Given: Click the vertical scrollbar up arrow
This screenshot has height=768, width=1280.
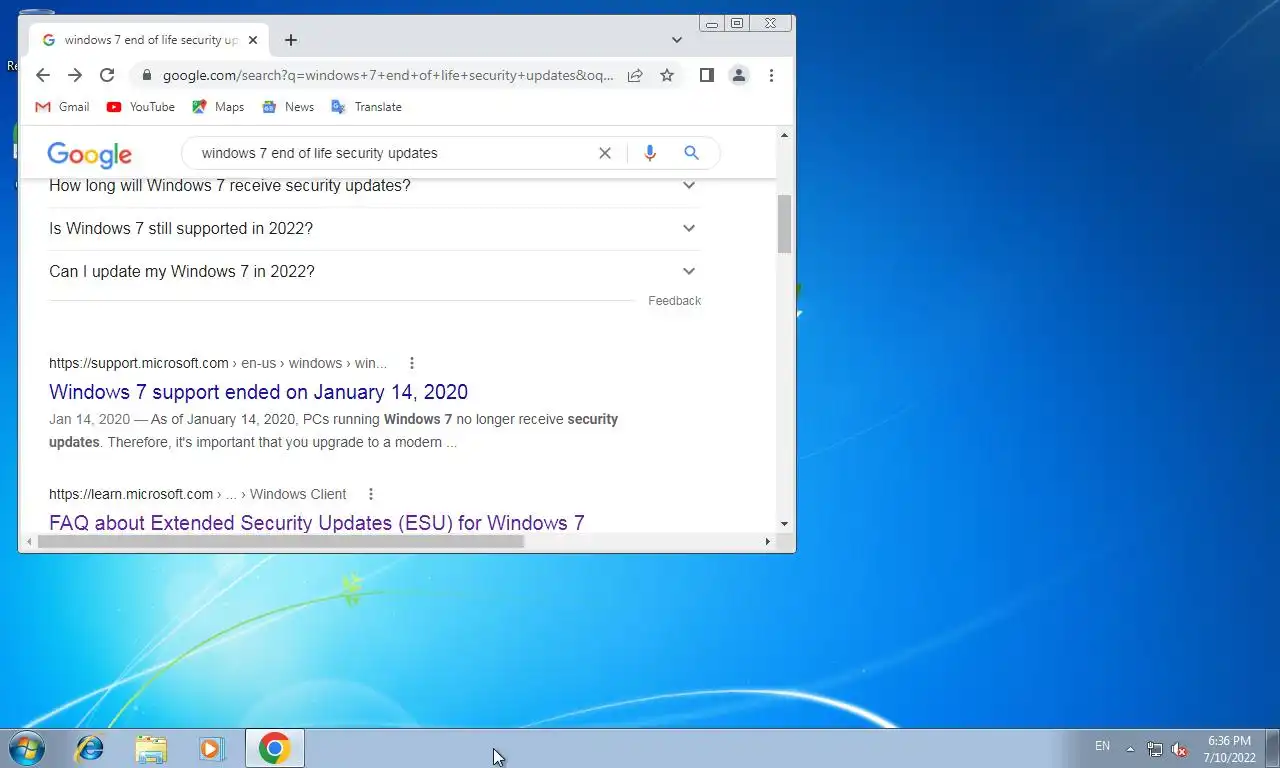Looking at the screenshot, I should coord(784,135).
